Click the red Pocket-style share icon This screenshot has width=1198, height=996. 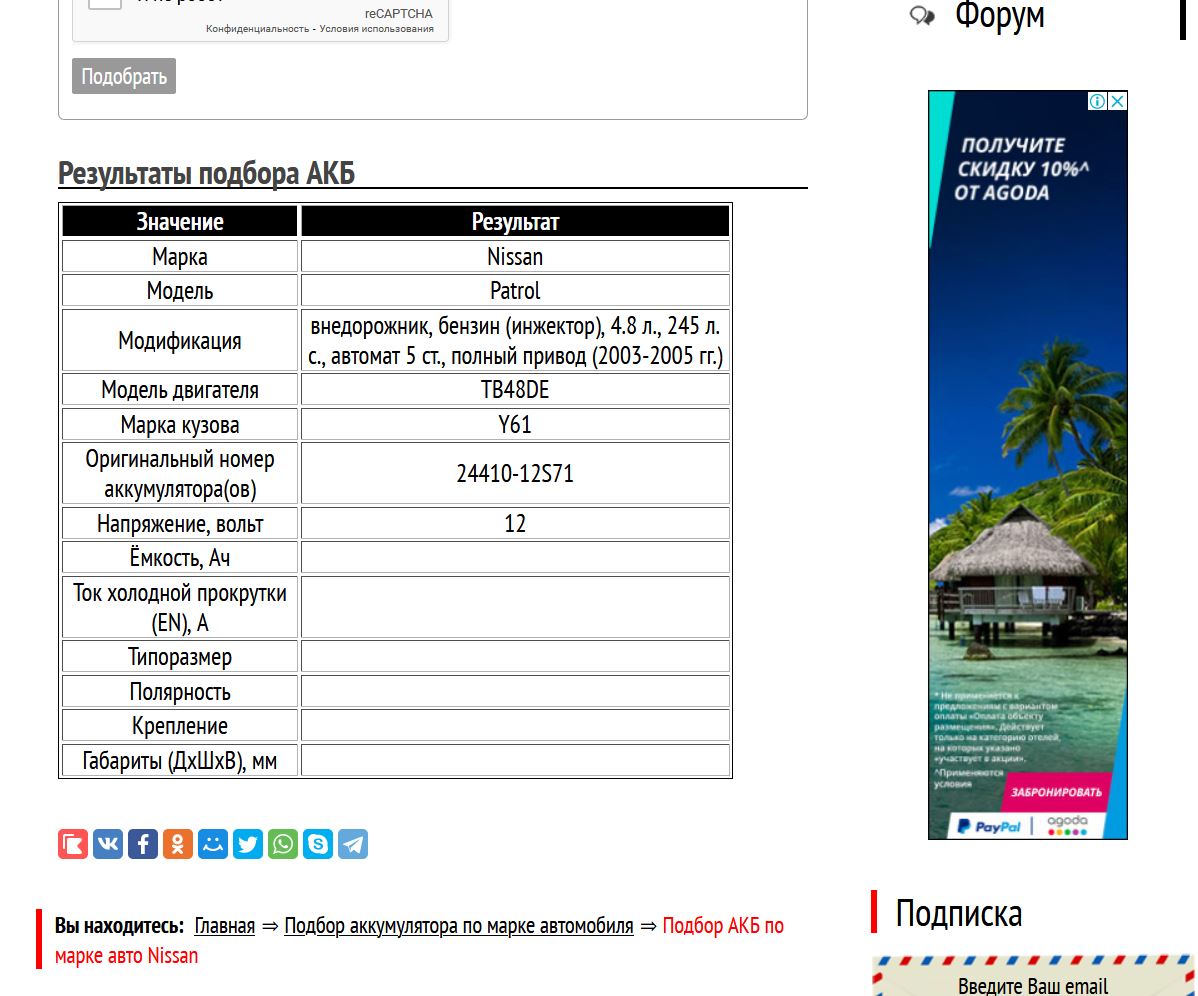[73, 844]
